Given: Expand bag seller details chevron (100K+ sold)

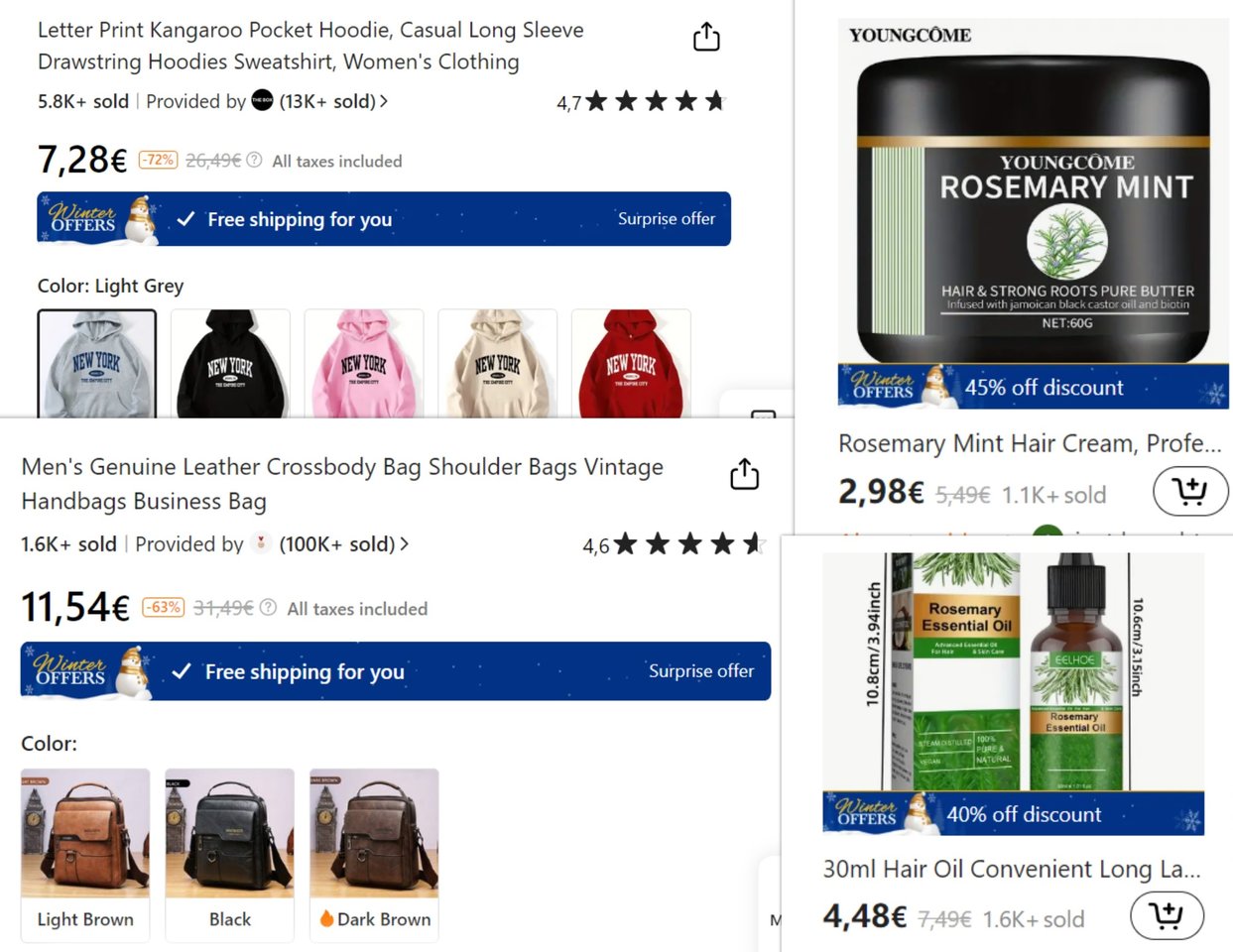Looking at the screenshot, I should 404,543.
